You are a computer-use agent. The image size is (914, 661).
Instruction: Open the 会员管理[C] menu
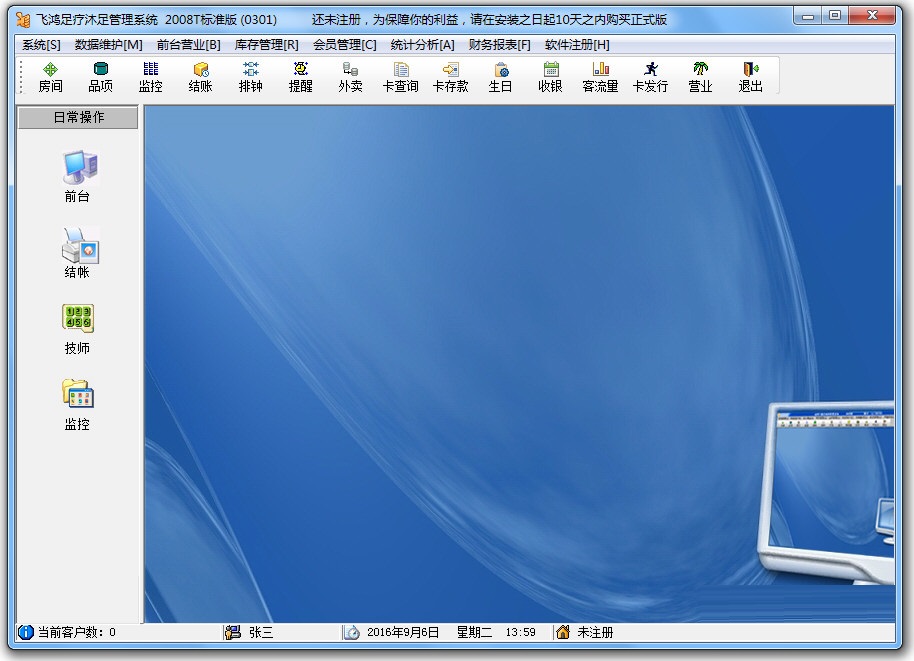(x=344, y=45)
